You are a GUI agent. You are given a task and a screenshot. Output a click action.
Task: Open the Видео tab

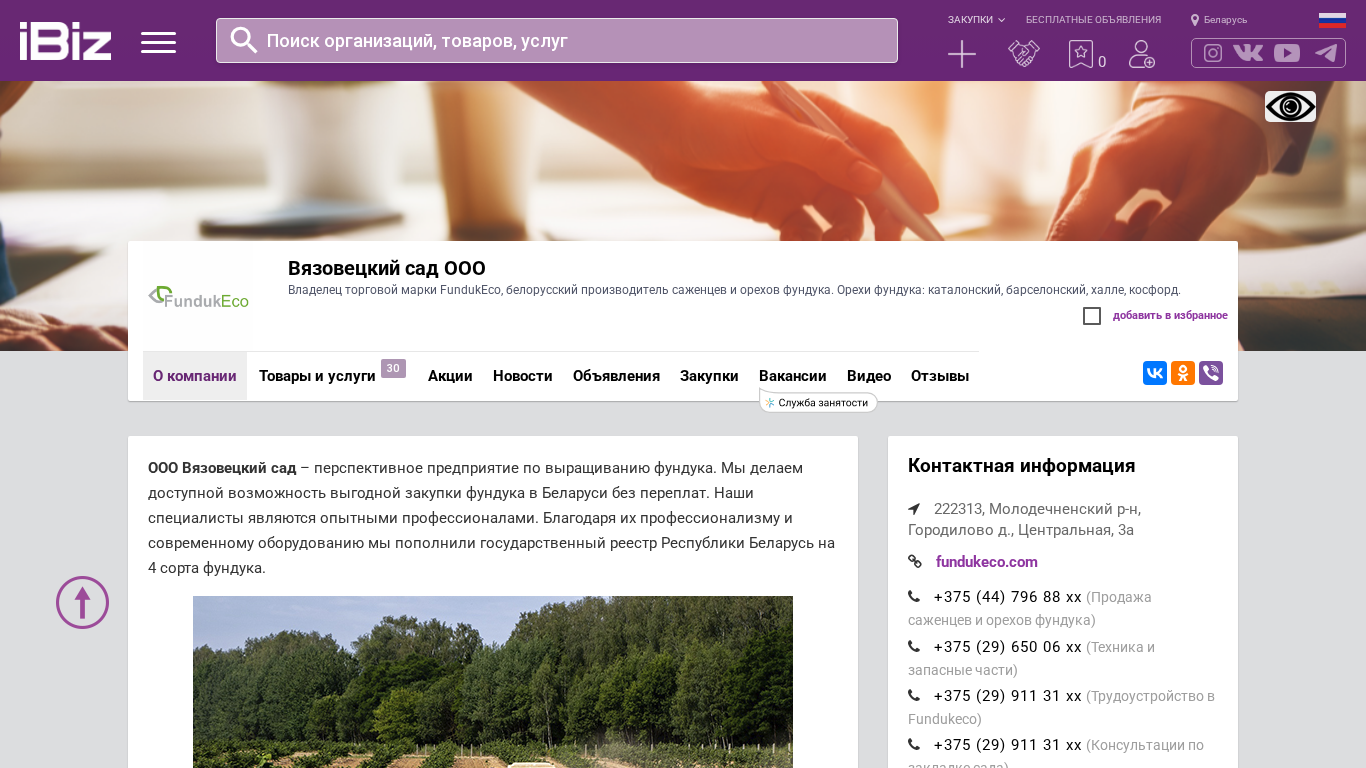point(869,376)
